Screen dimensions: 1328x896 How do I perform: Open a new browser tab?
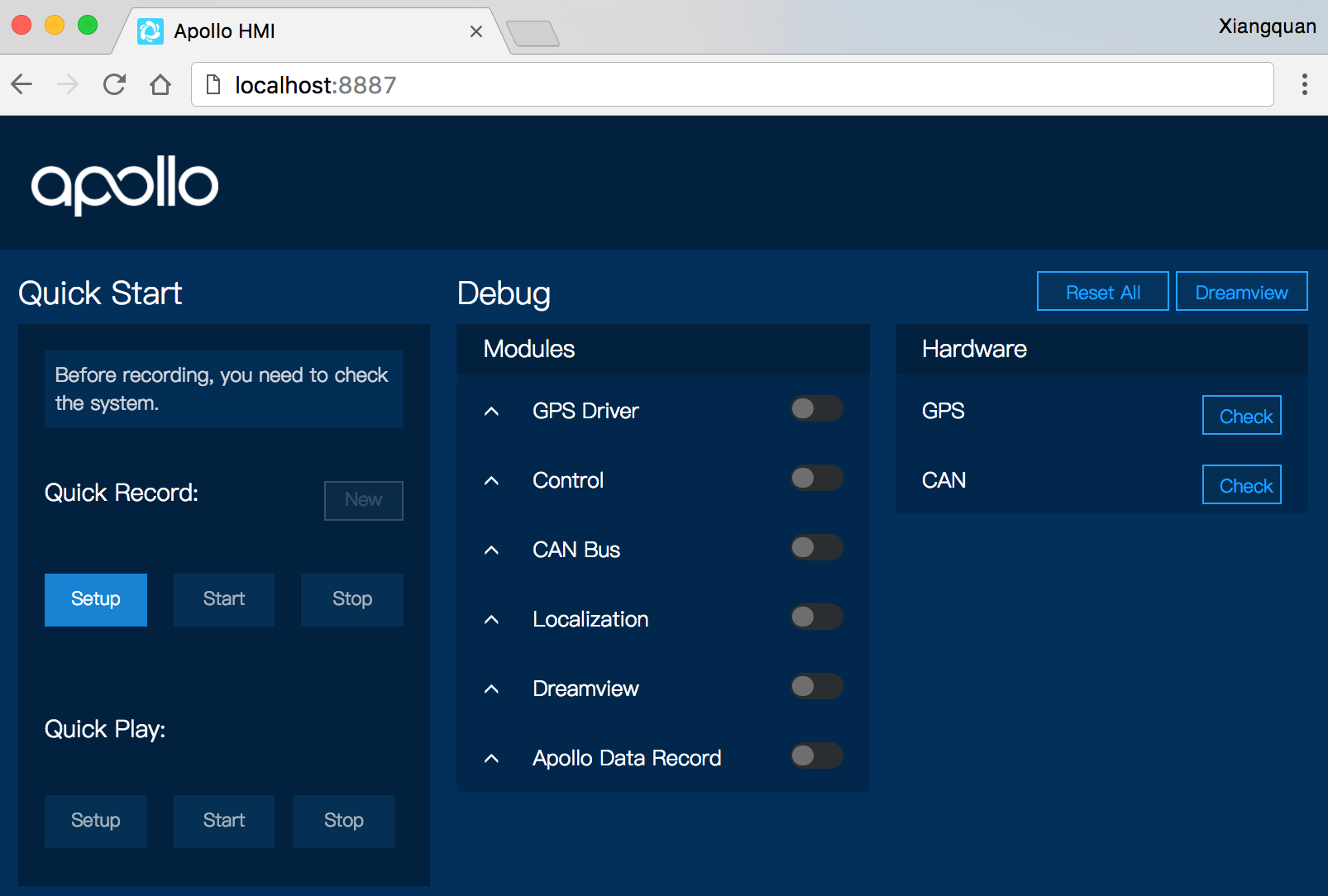click(533, 34)
